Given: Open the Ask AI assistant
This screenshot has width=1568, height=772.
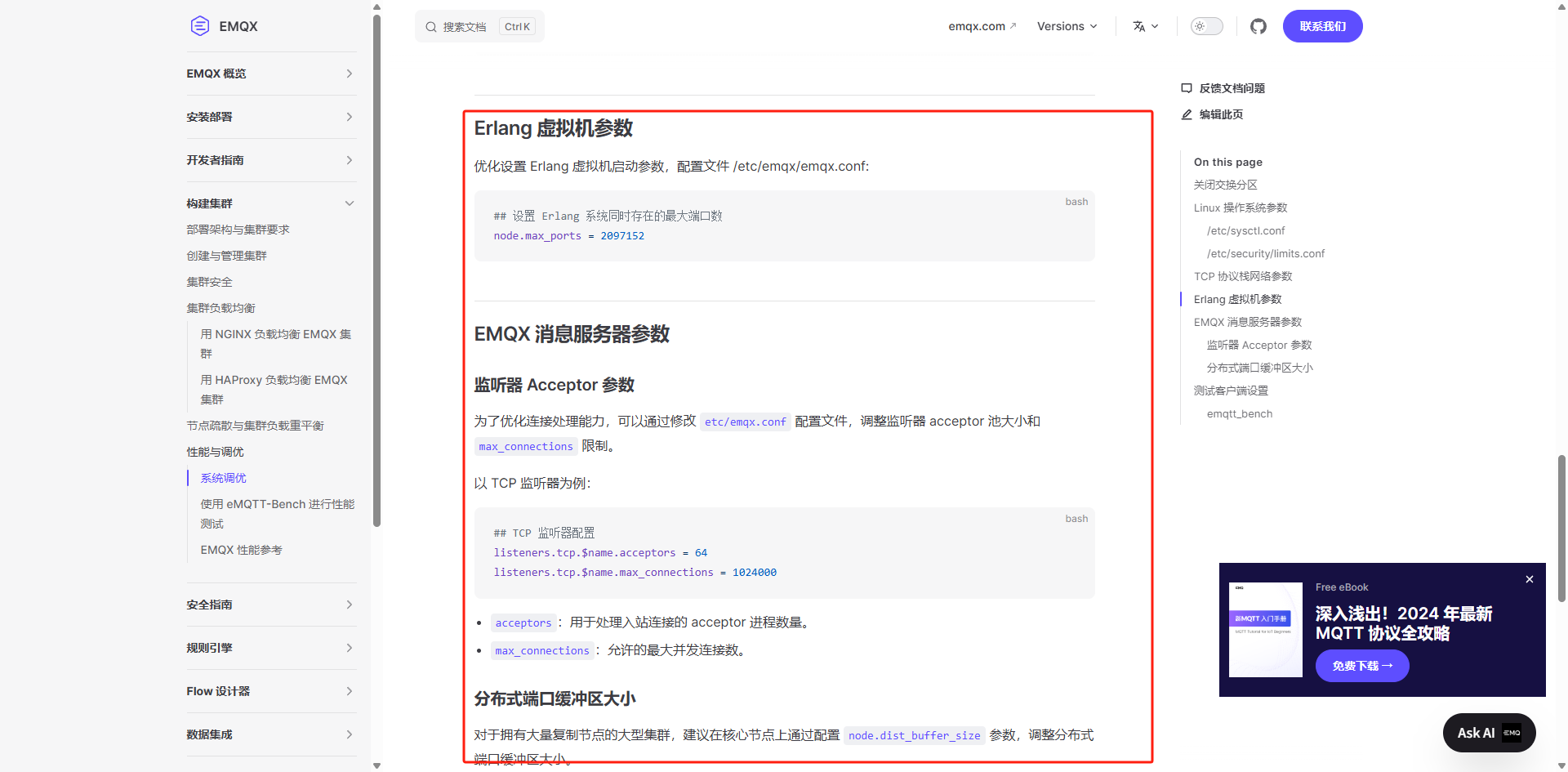Looking at the screenshot, I should [x=1489, y=733].
